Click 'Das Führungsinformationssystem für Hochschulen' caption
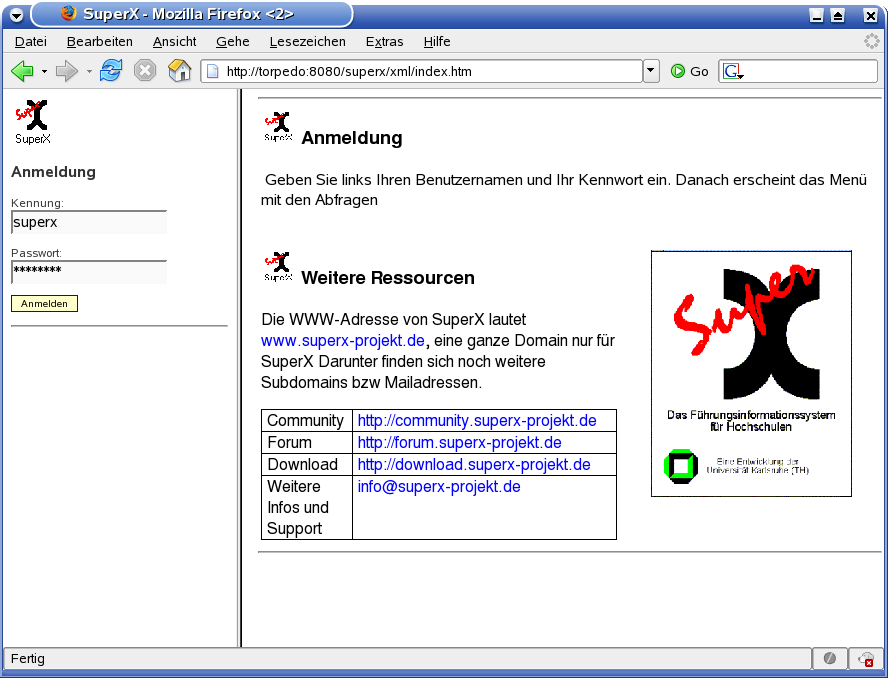888x678 pixels. click(x=751, y=421)
